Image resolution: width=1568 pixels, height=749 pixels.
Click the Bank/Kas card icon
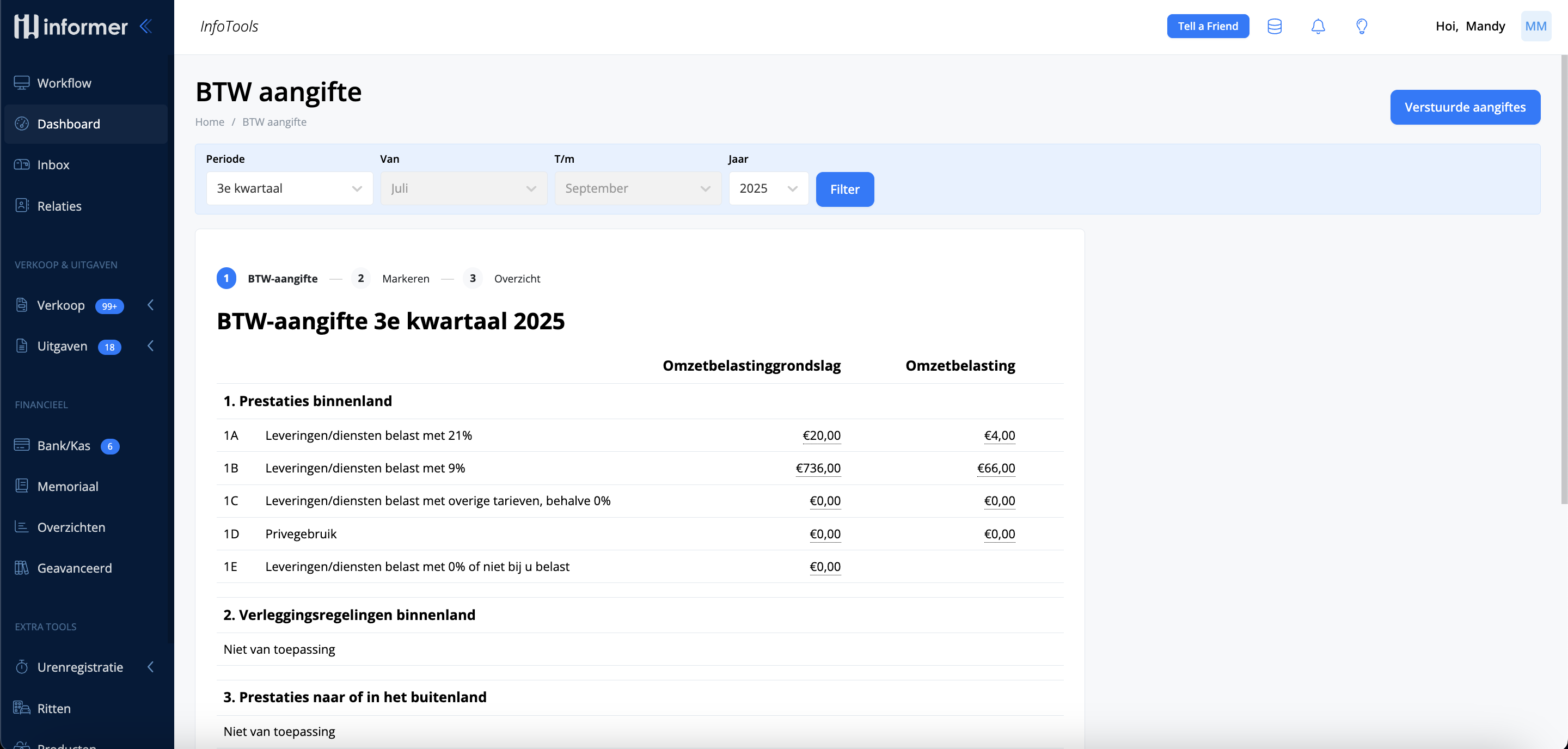[22, 445]
